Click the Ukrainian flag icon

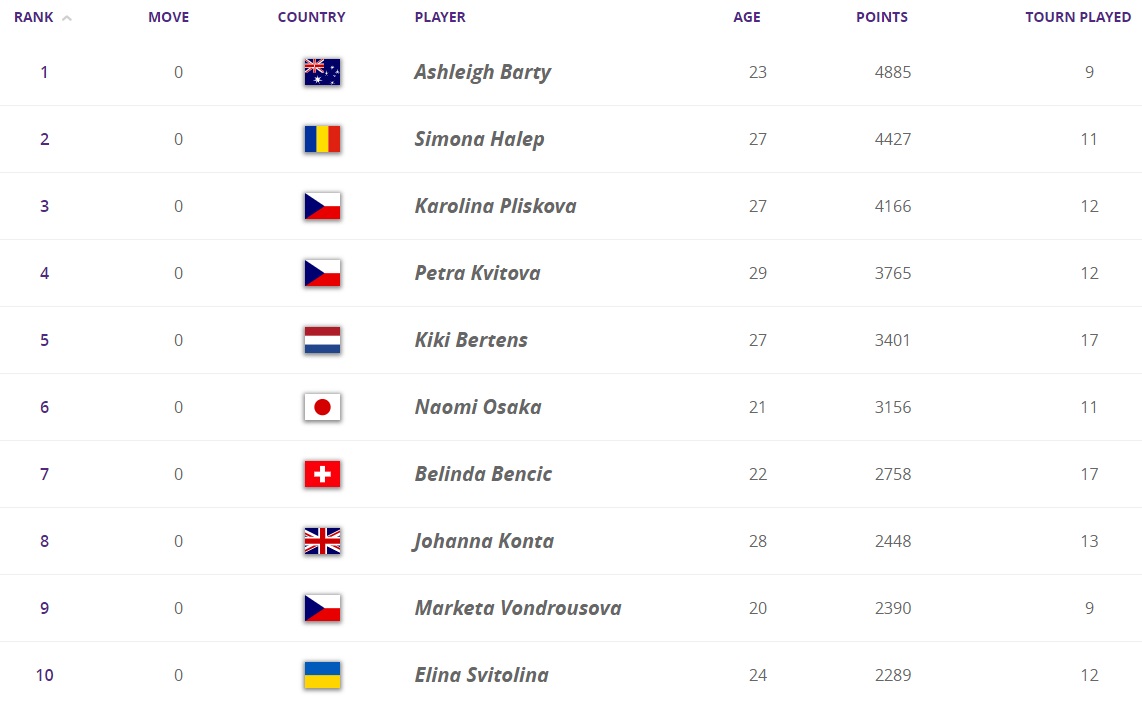(x=322, y=675)
